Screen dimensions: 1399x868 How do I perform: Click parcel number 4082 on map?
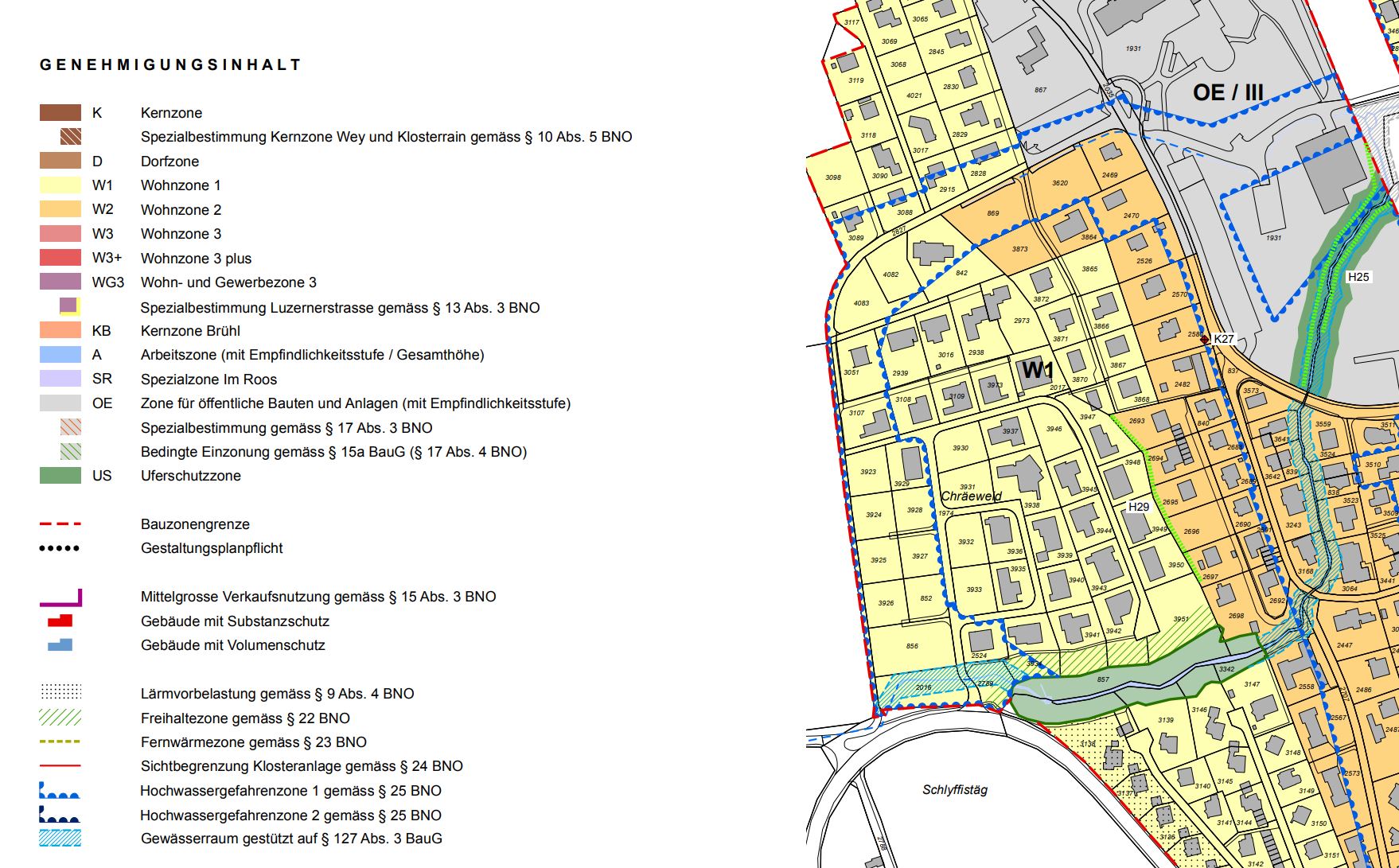click(x=890, y=274)
